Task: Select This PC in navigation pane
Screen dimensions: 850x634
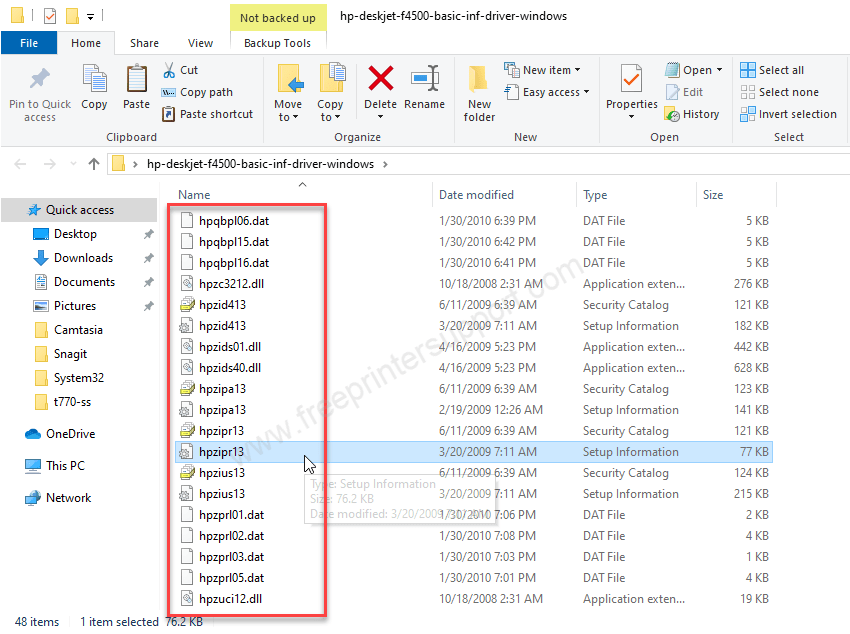Action: click(65, 466)
